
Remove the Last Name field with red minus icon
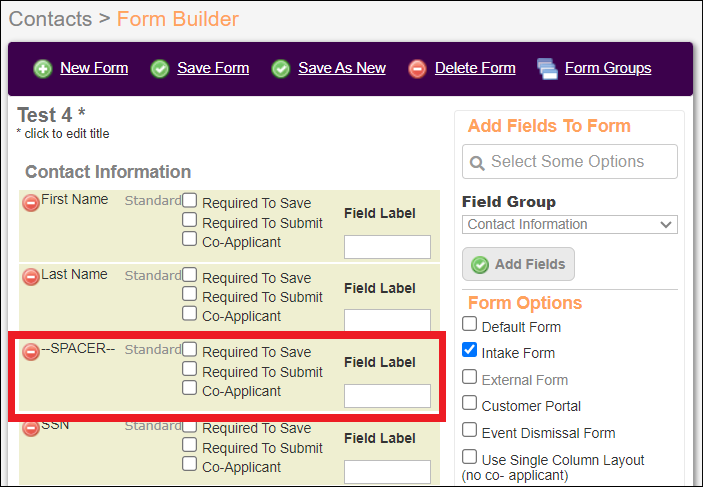click(x=31, y=277)
